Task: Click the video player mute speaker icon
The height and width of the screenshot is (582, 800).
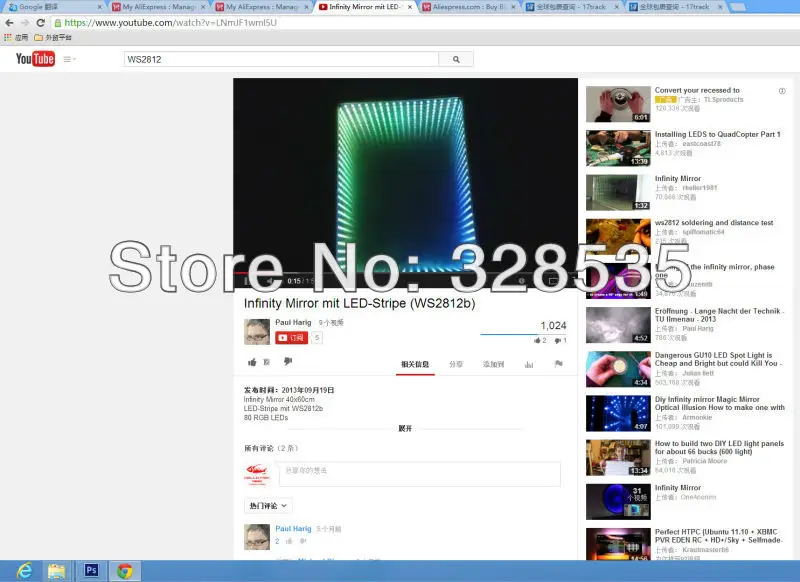Action: coord(269,281)
